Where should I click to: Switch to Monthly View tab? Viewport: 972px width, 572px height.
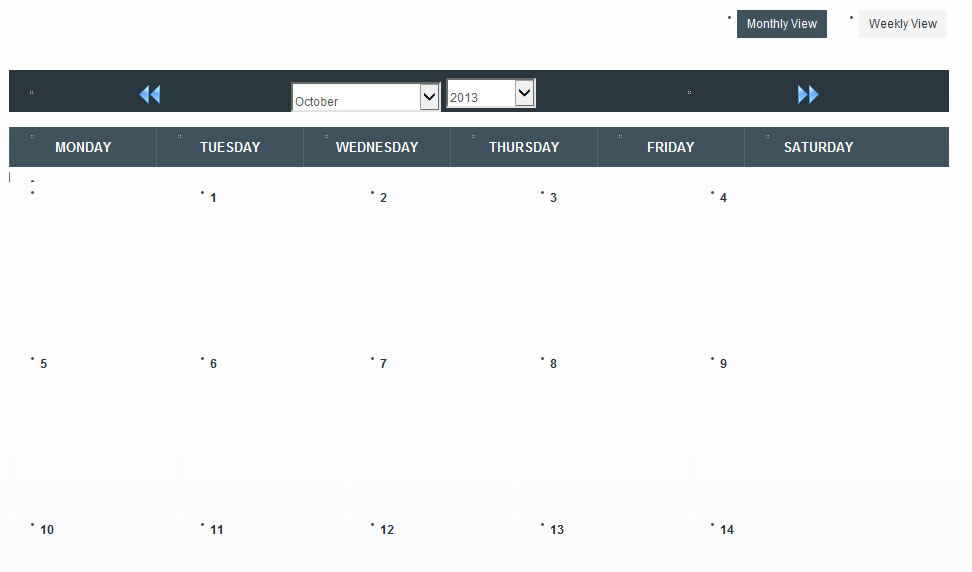click(781, 24)
